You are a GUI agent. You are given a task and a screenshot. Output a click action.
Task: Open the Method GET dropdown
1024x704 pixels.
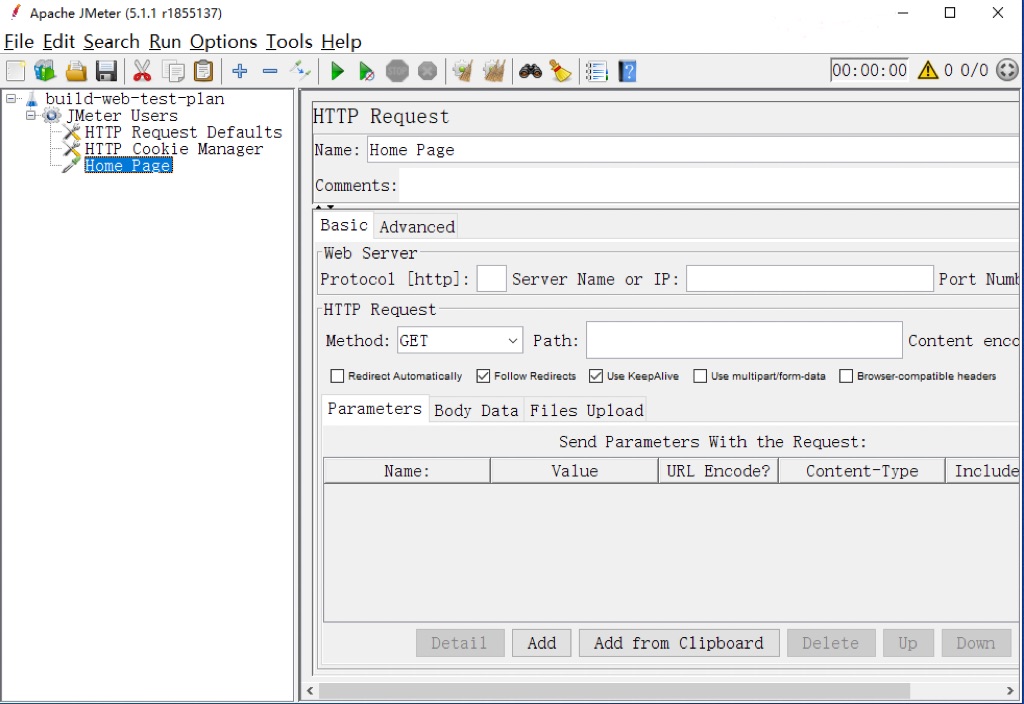tap(460, 340)
